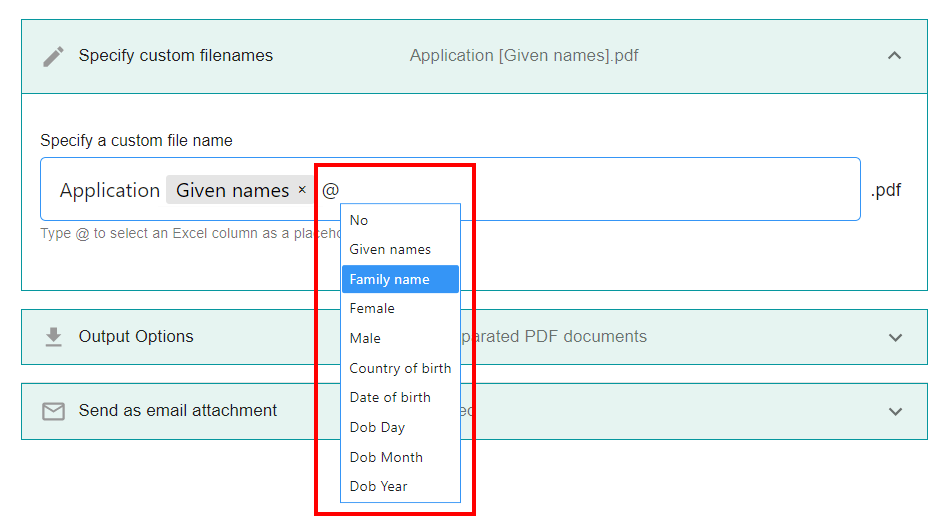Pick 'Male' from the column list
The width and height of the screenshot is (946, 517).
pos(365,338)
